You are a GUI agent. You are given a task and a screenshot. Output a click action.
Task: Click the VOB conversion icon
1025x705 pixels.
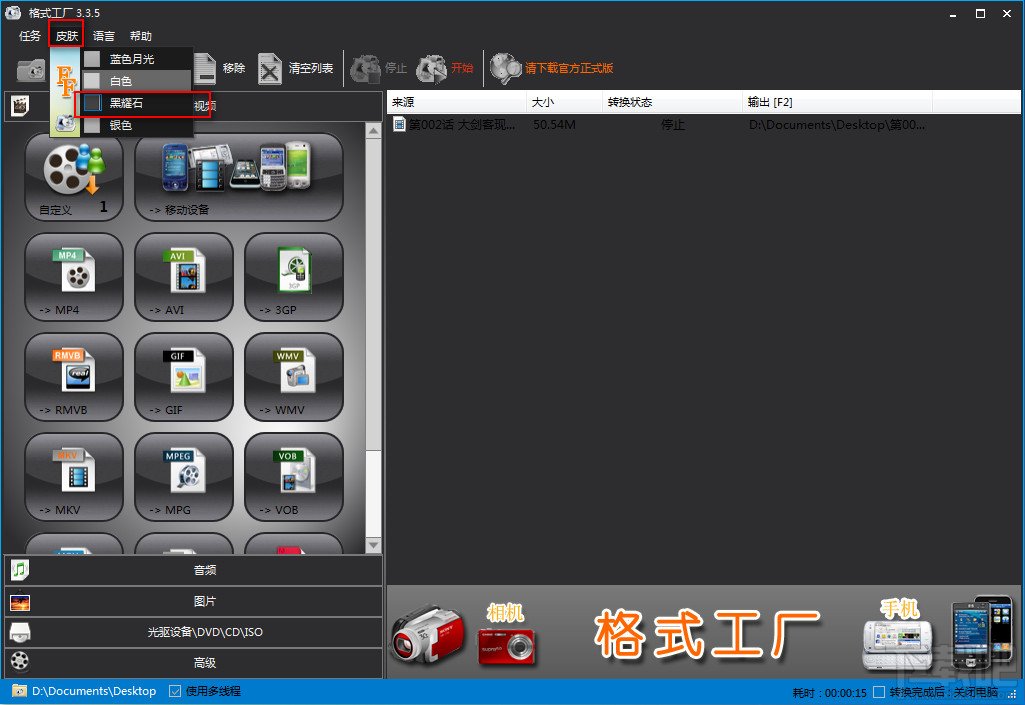tap(294, 477)
